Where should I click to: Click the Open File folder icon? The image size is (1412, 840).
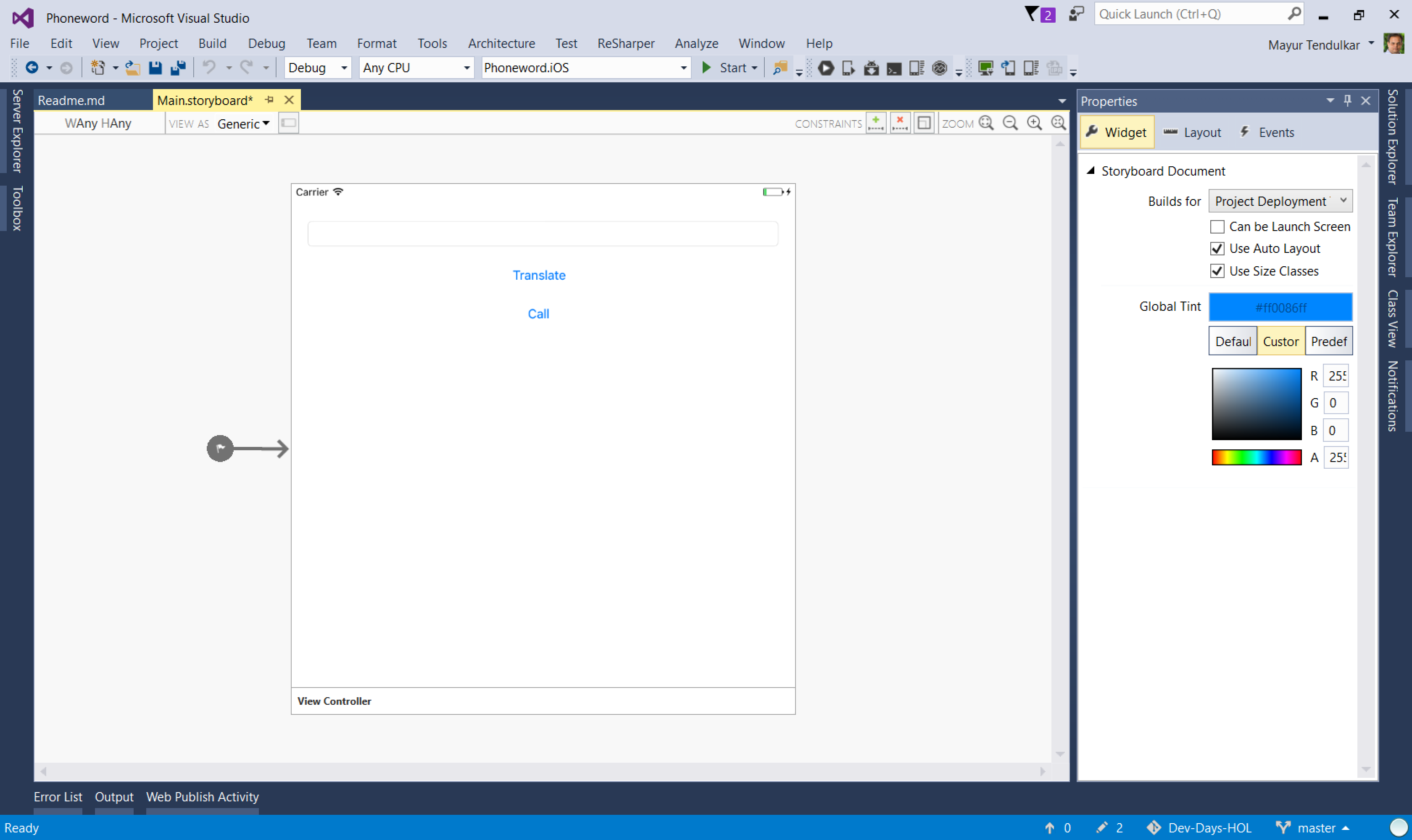[132, 68]
